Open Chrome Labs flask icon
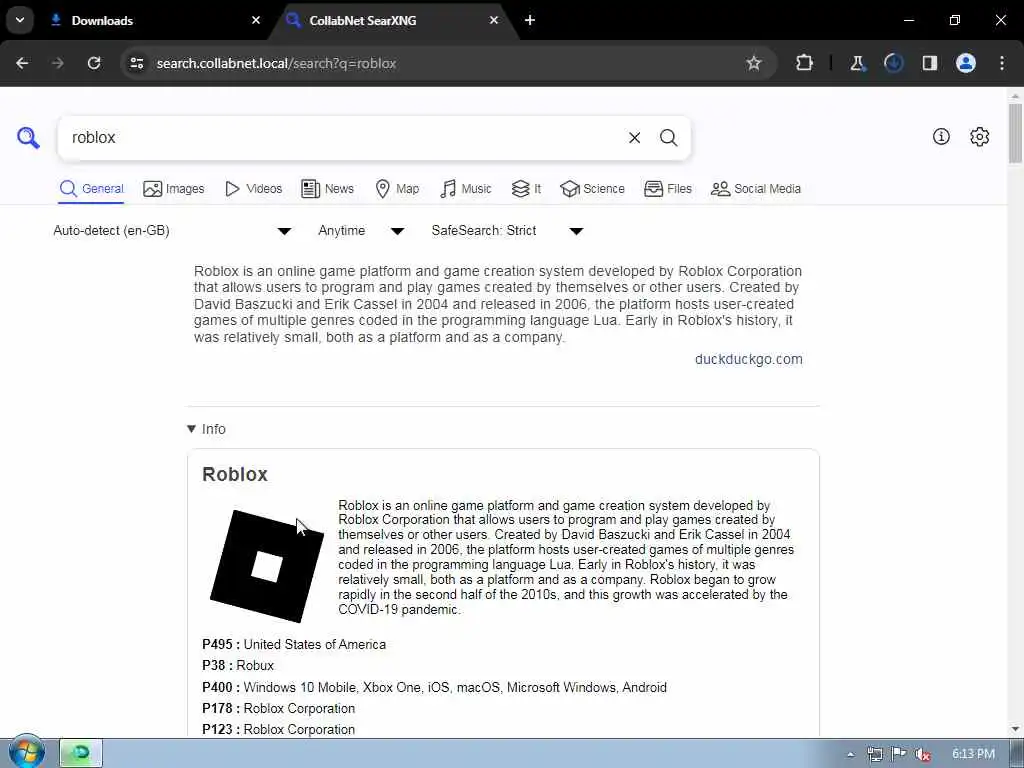The height and width of the screenshot is (768, 1024). pos(857,63)
